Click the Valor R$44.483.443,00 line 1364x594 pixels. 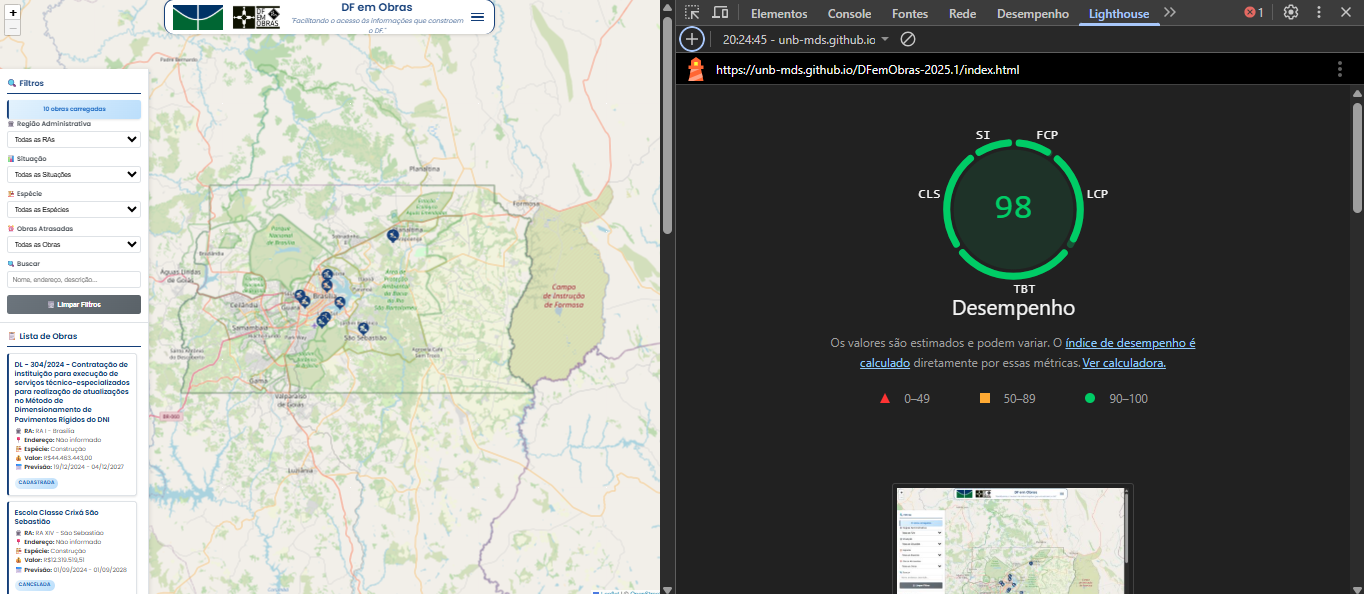click(54, 458)
